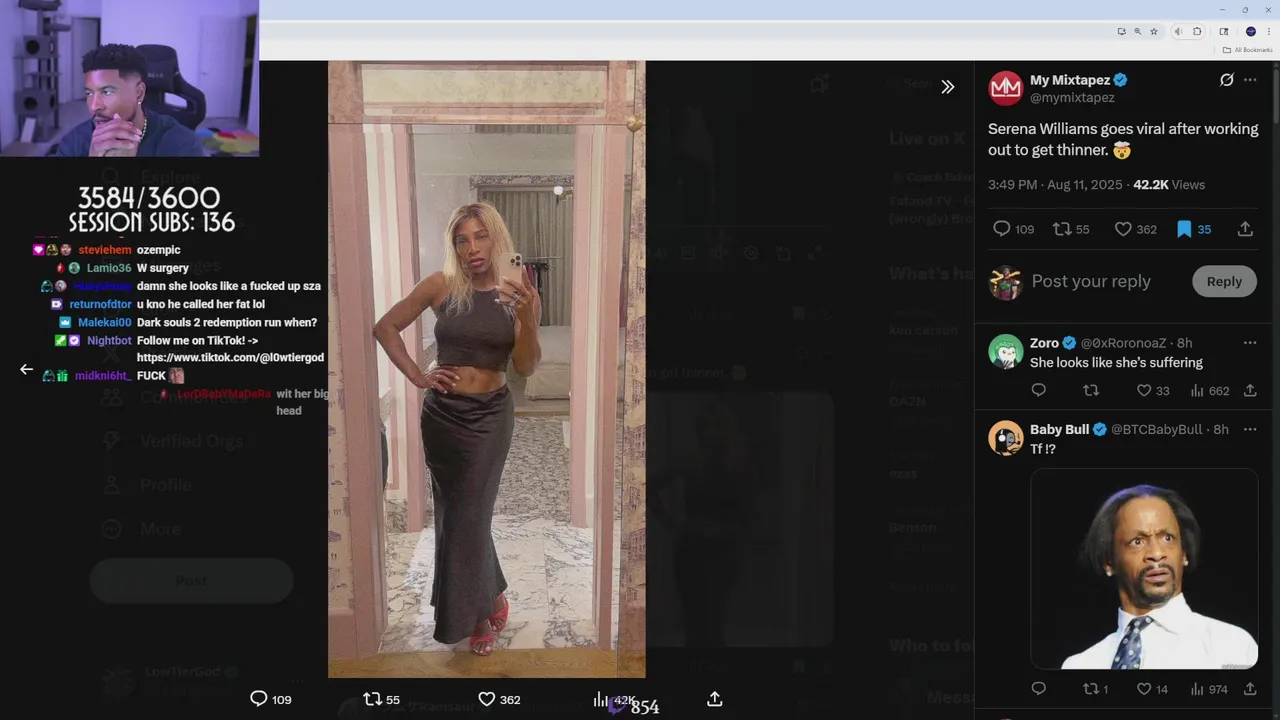The height and width of the screenshot is (720, 1280).
Task: Toggle the bookmark showing 35
Action: point(1193,229)
